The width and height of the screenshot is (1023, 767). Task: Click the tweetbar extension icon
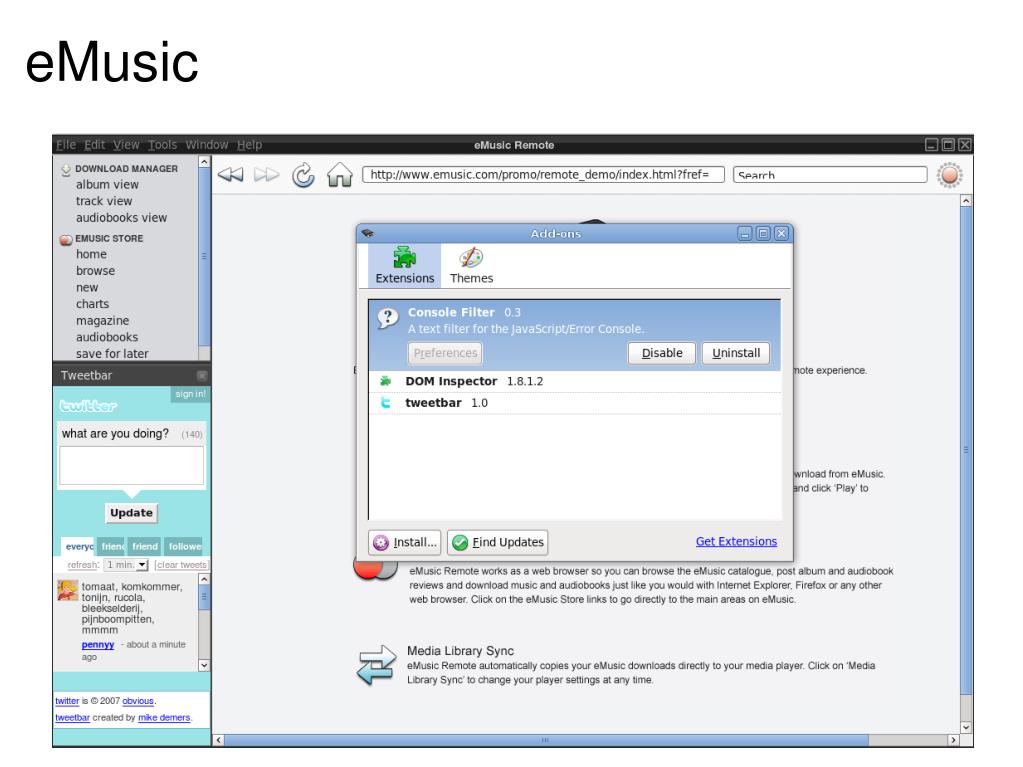[x=386, y=403]
